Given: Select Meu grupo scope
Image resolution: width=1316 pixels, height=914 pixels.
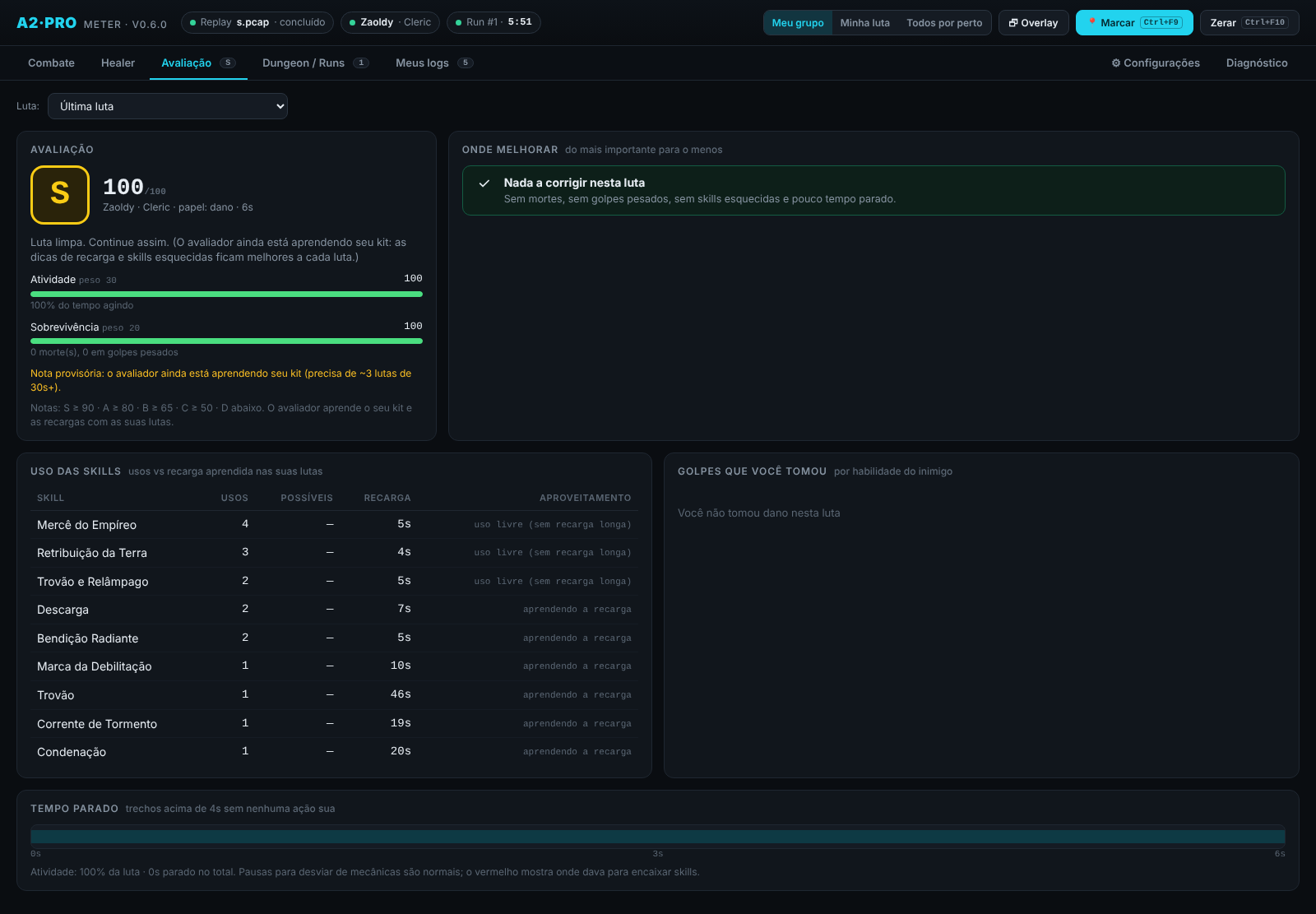Looking at the screenshot, I should click(798, 23).
